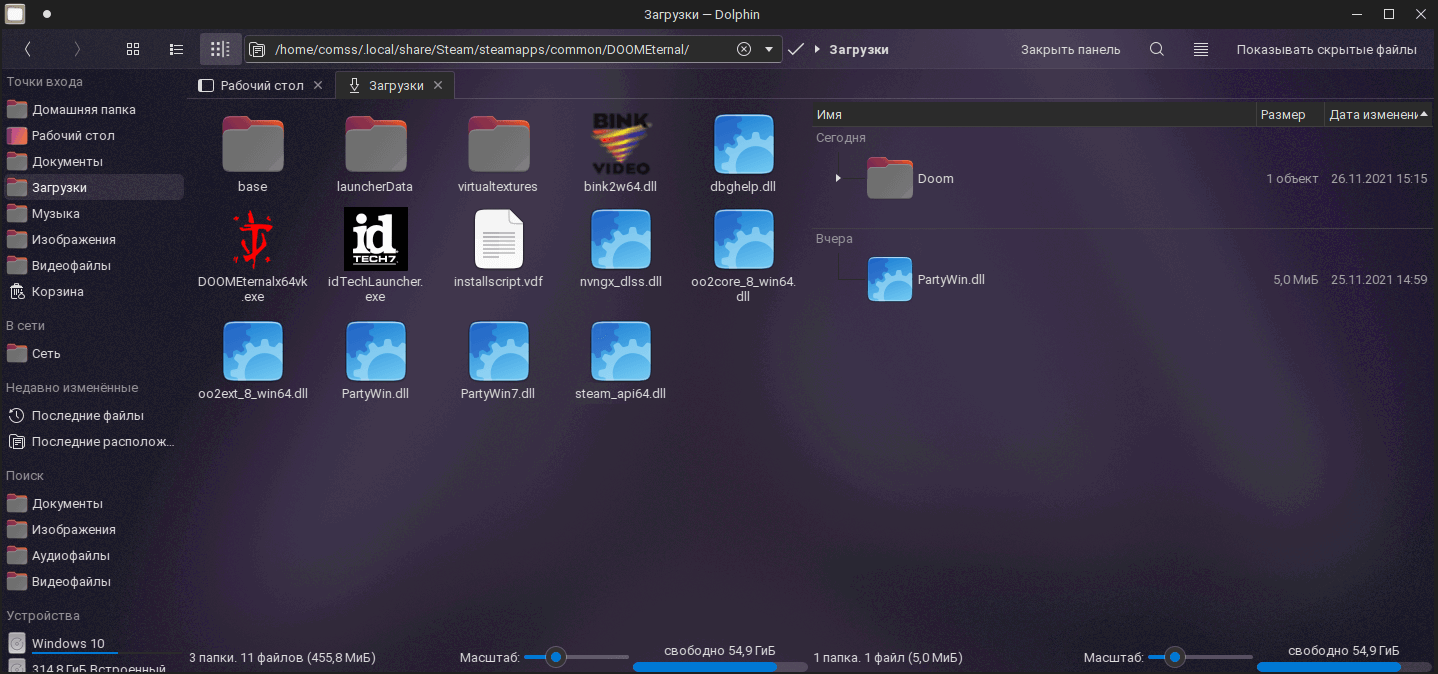This screenshot has width=1438, height=674.
Task: Select the base folder
Action: point(253,154)
